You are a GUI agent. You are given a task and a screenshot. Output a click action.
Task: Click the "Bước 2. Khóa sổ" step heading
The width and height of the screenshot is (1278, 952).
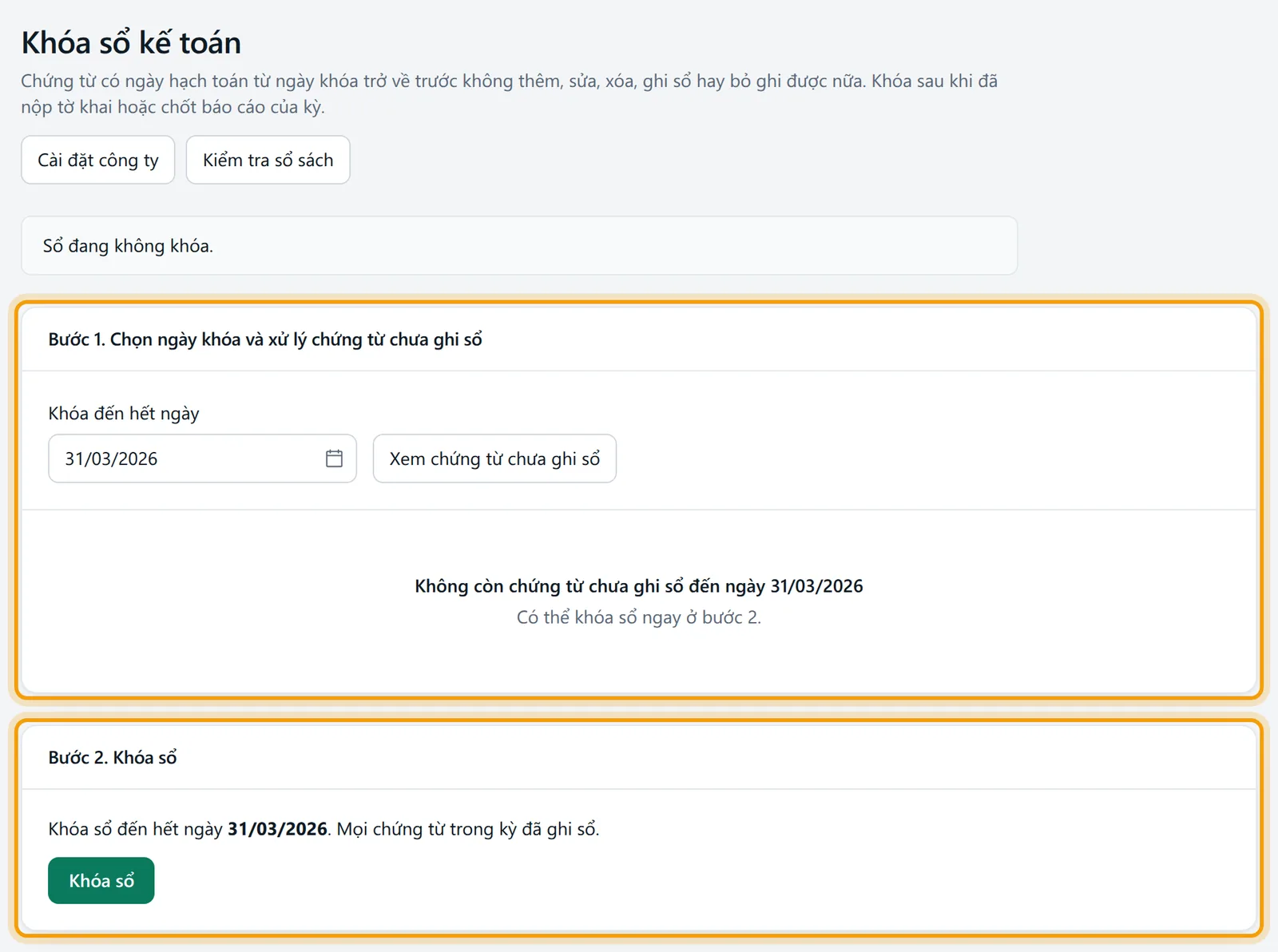[113, 757]
